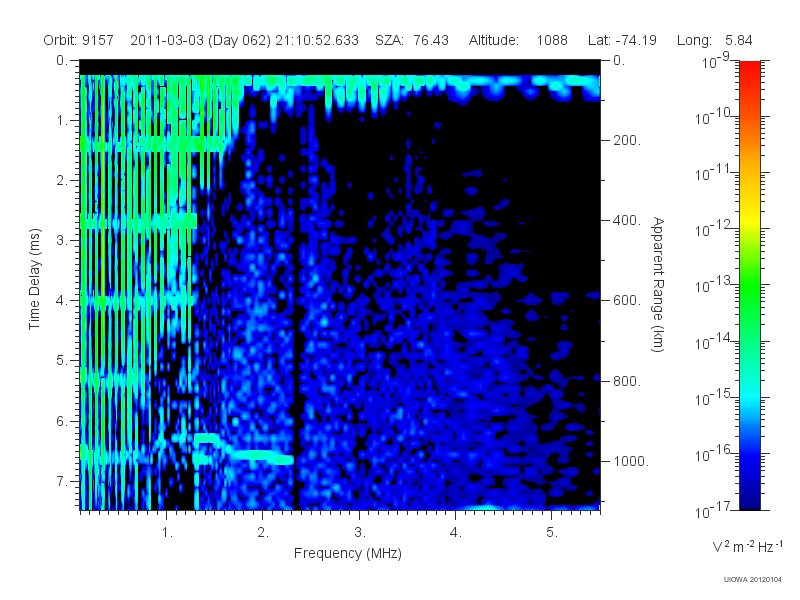
Task: Click the Time Delay (ms) axis title
Action: click(x=34, y=280)
